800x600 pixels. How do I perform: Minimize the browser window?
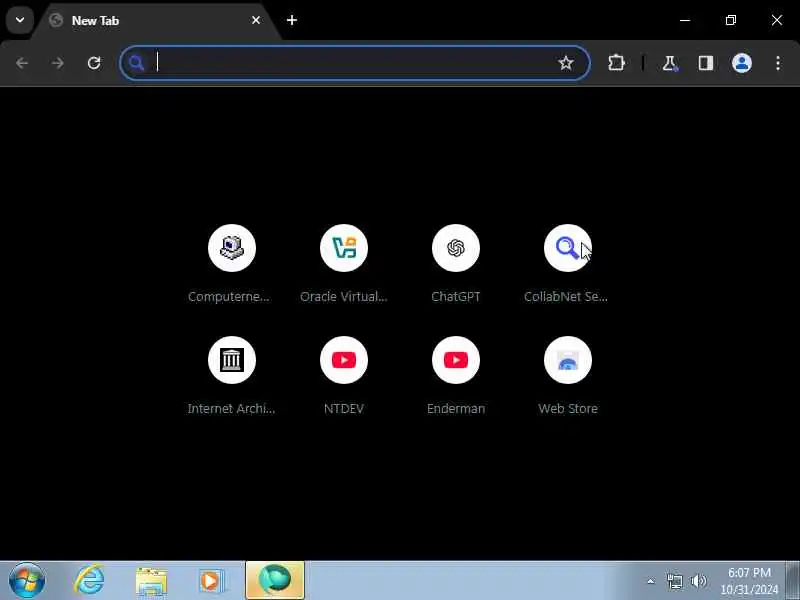coord(685,20)
